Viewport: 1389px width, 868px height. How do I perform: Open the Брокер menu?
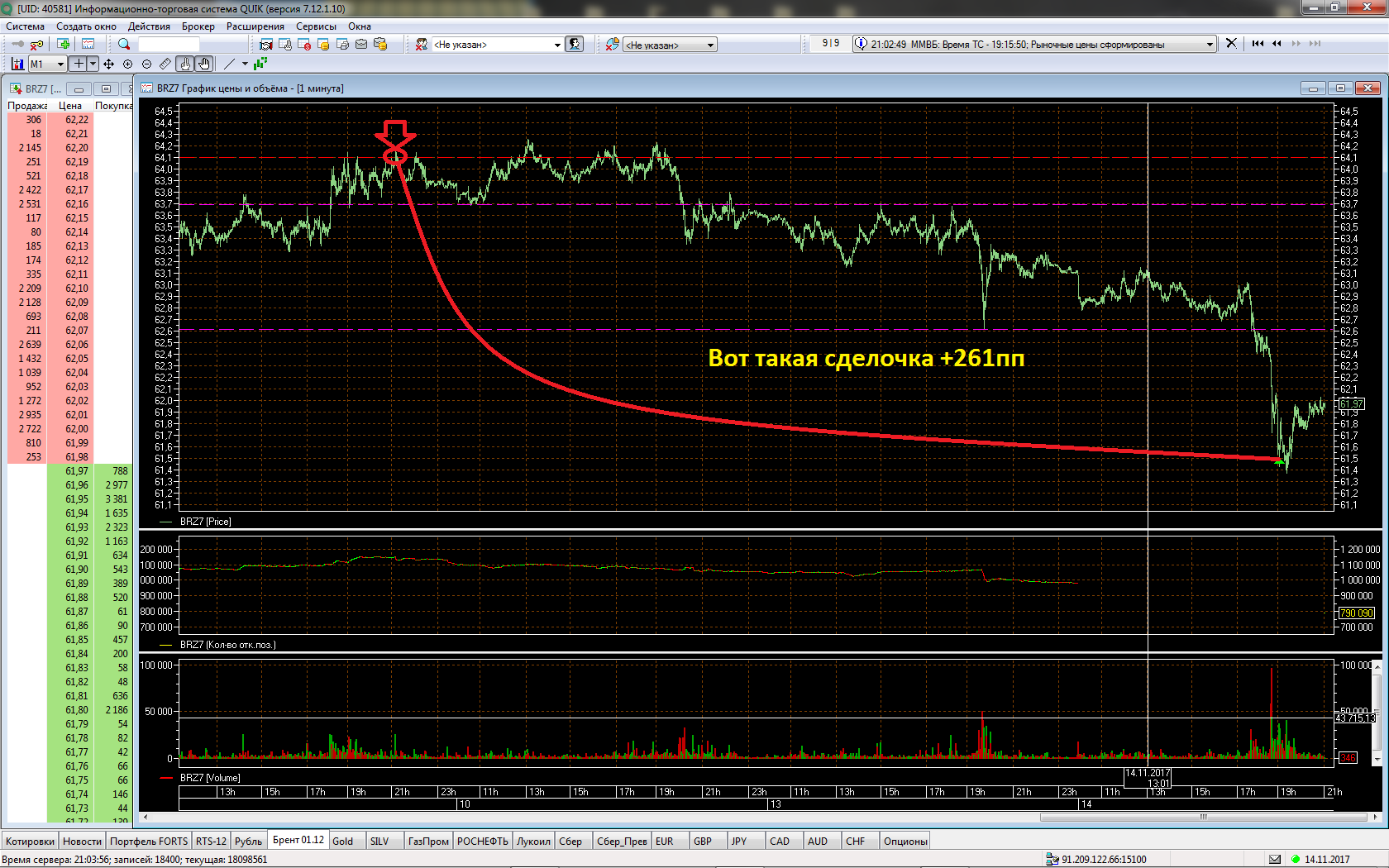click(x=198, y=26)
